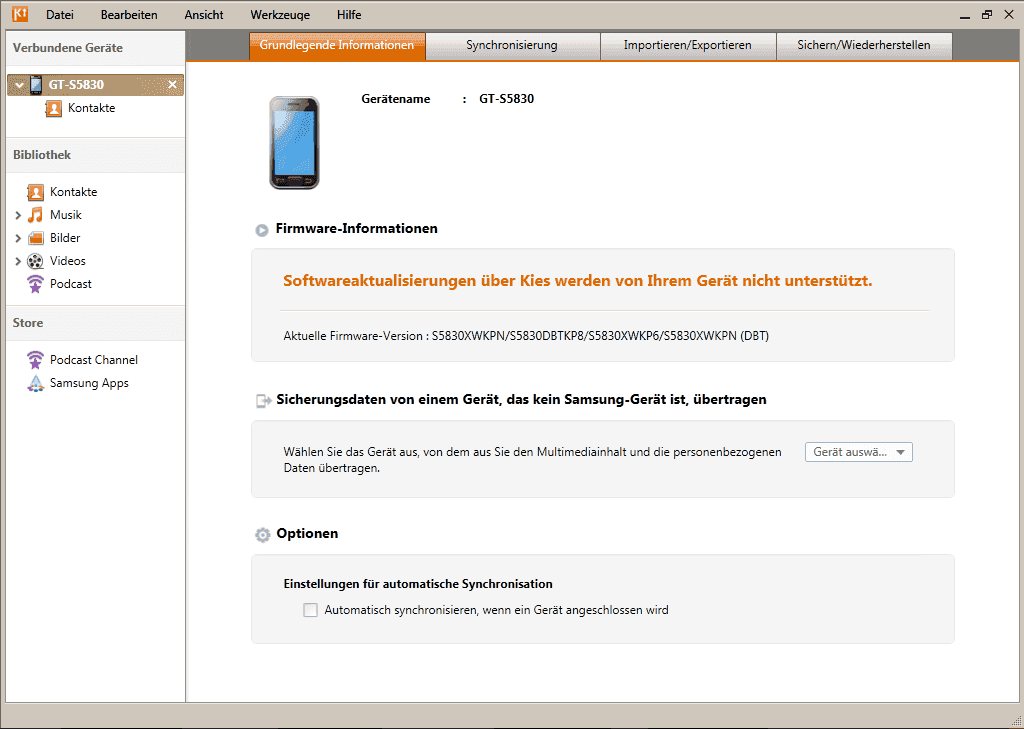Open Kontakte under the GT-S5830 device
The width and height of the screenshot is (1024, 729).
point(91,108)
